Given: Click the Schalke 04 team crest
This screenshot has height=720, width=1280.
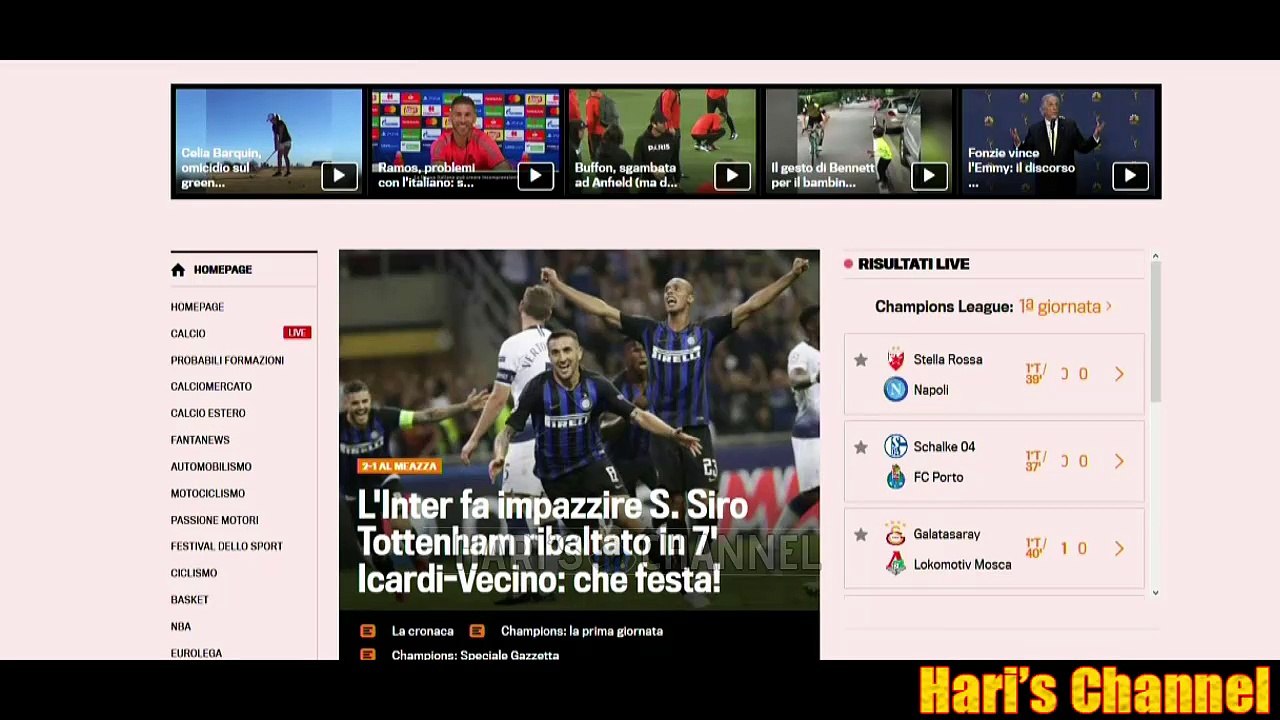Looking at the screenshot, I should [896, 447].
